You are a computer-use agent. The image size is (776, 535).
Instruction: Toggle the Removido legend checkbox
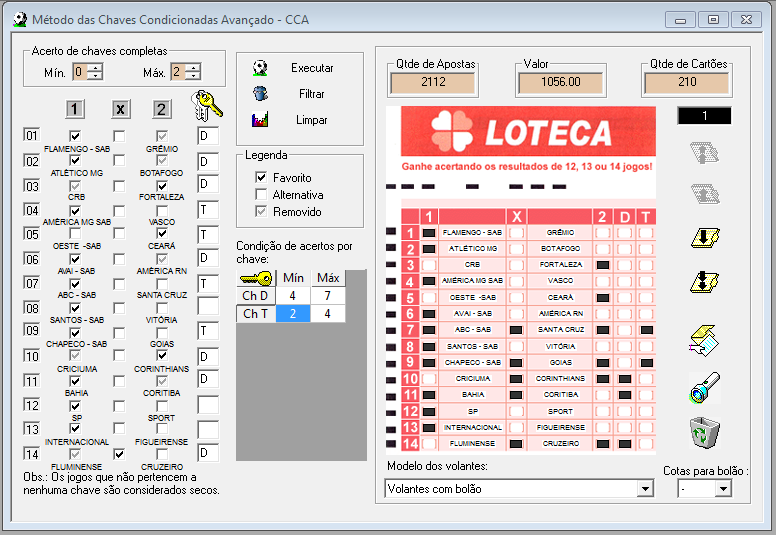point(261,211)
